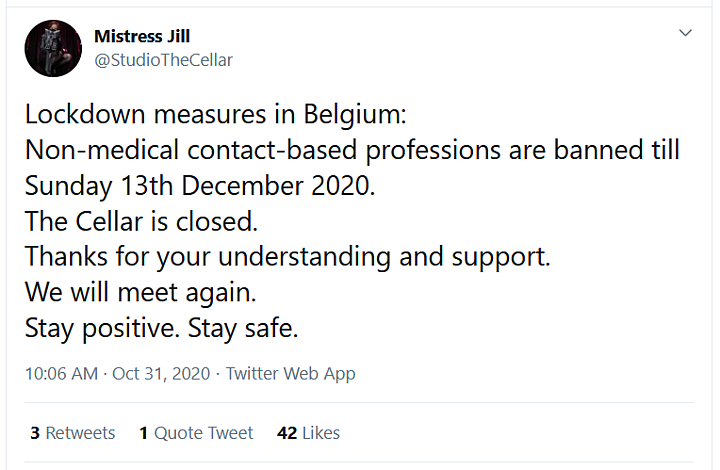
Task: Expand the tweet options chevron
Action: click(x=686, y=33)
